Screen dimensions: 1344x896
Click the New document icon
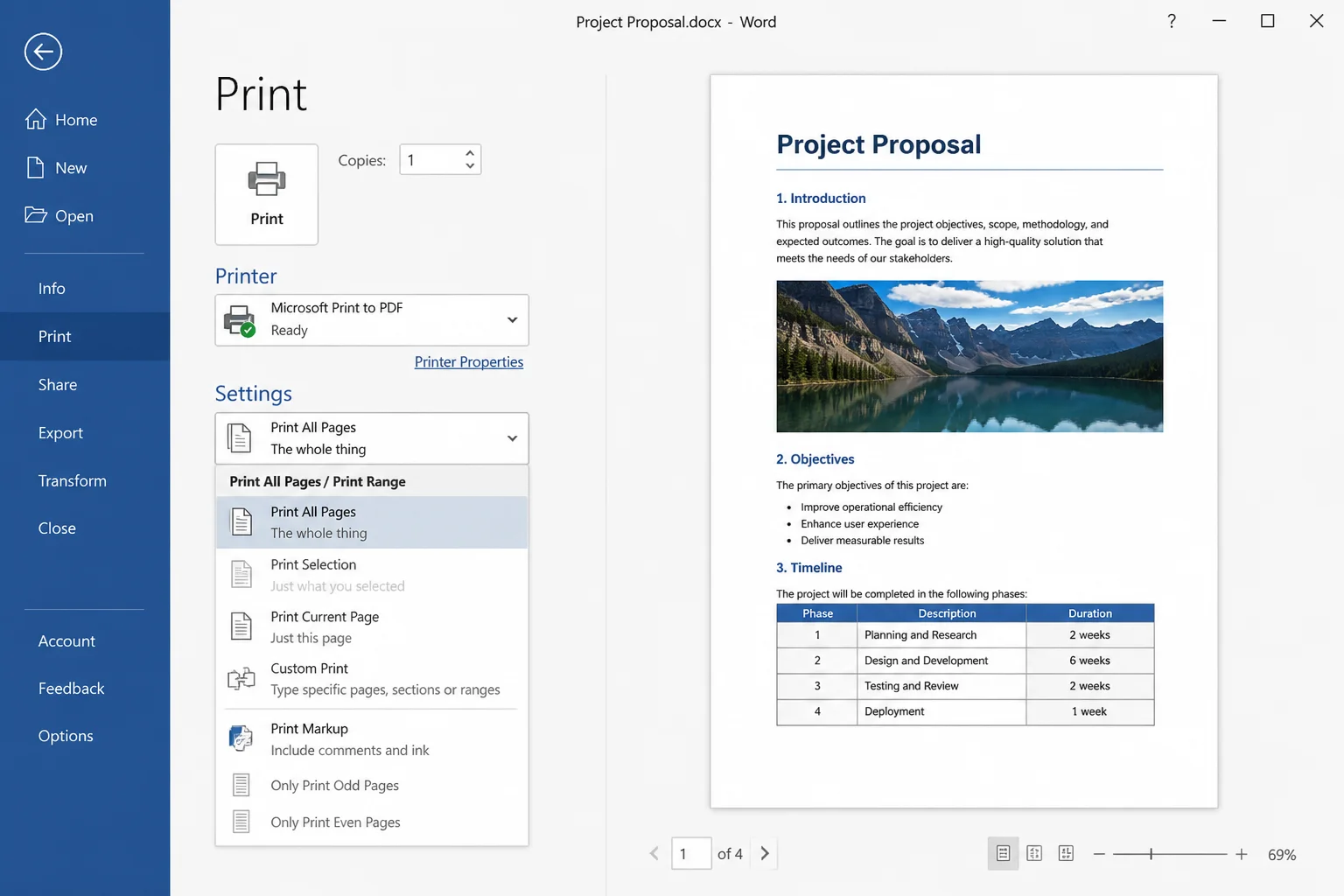coord(35,167)
